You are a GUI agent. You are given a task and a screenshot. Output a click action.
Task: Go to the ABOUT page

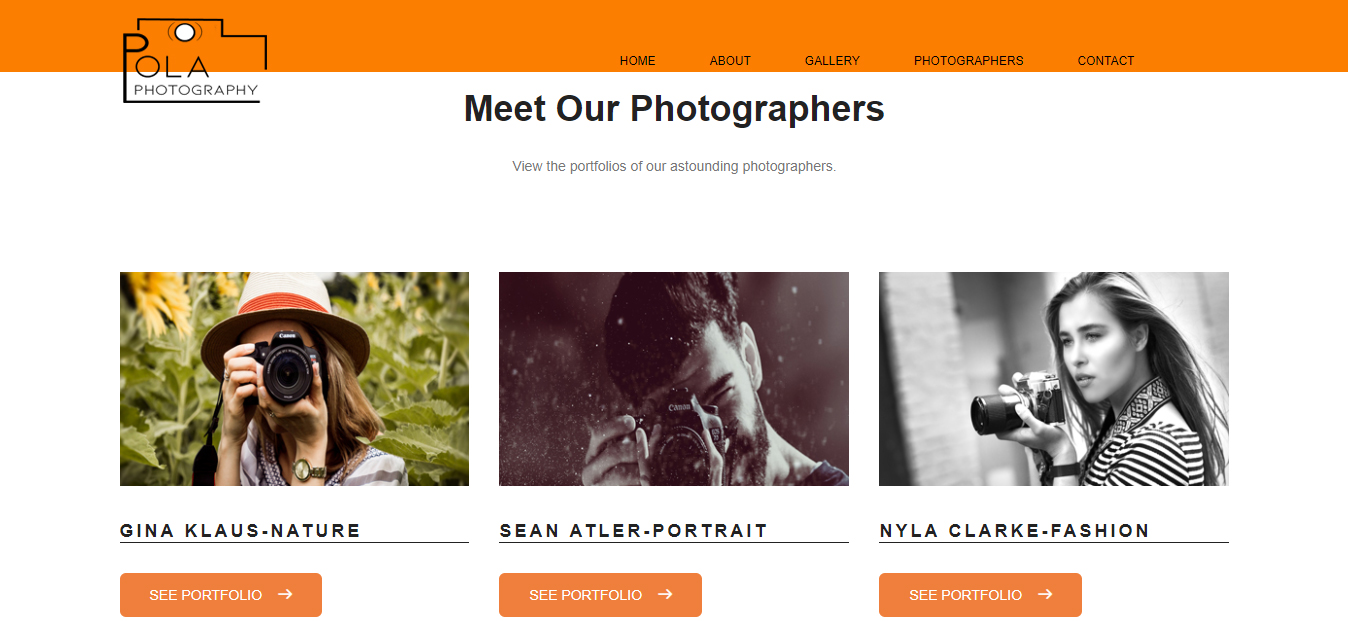pyautogui.click(x=730, y=61)
